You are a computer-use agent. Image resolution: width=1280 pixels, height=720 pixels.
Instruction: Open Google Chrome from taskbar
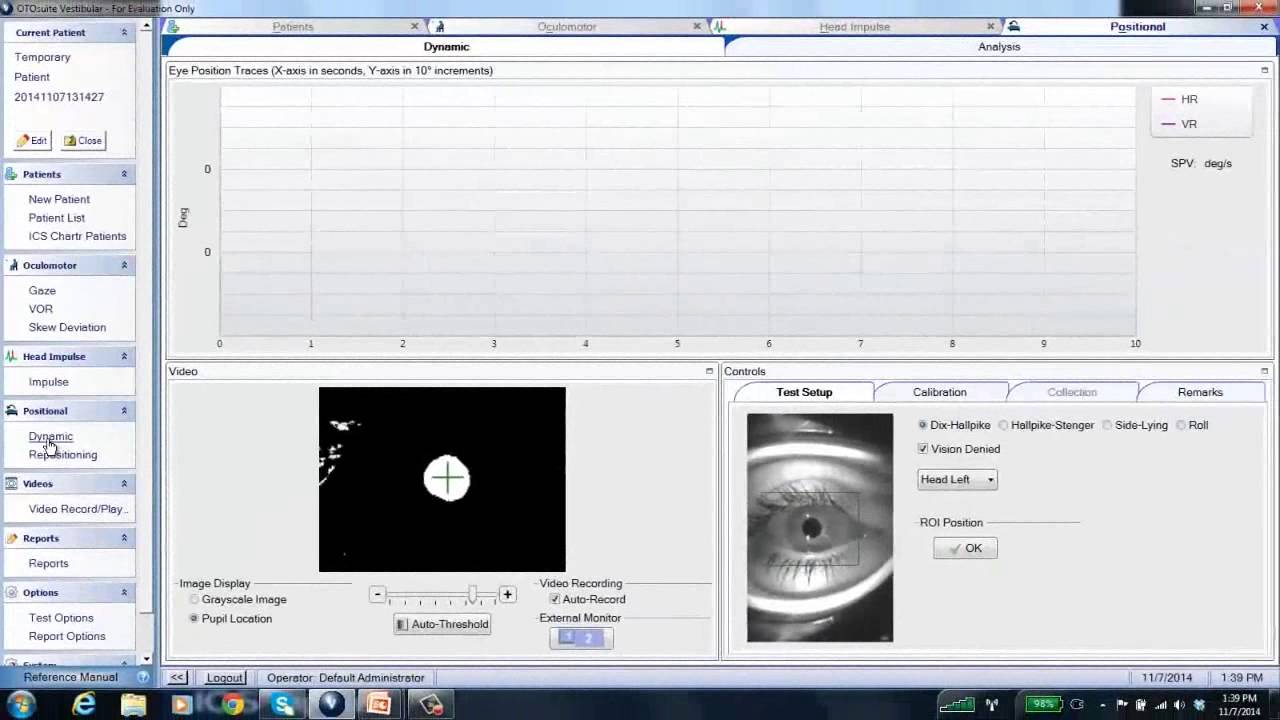pyautogui.click(x=233, y=705)
